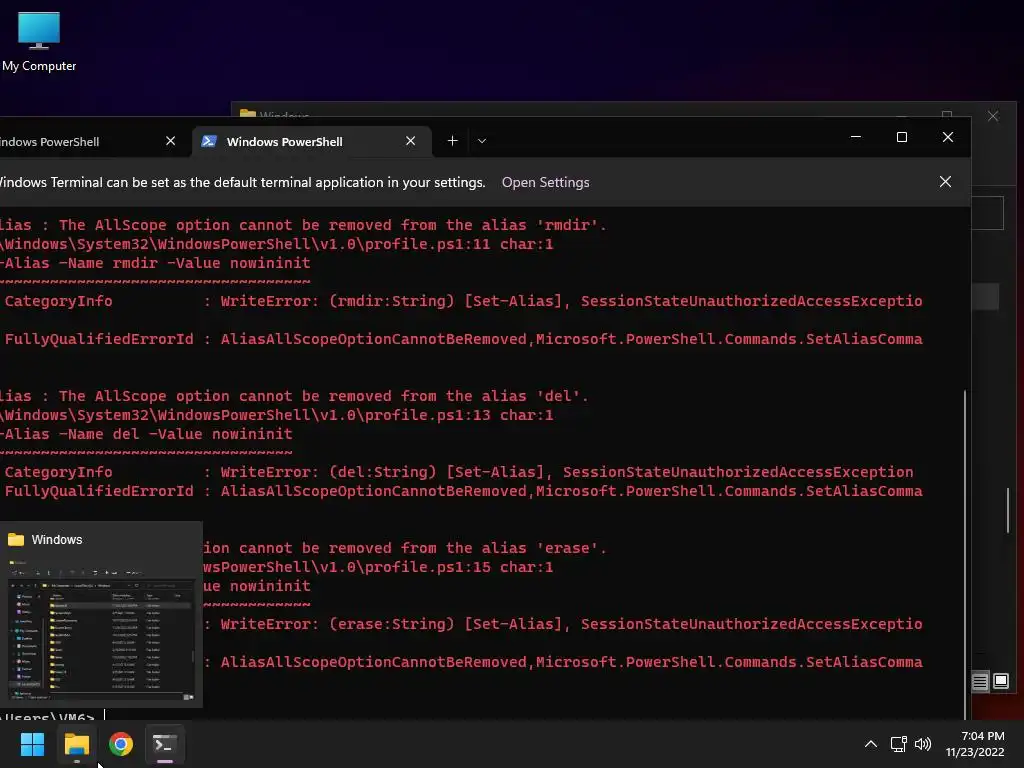The height and width of the screenshot is (768, 1024).
Task: Open File Explorer from taskbar
Action: [76, 744]
